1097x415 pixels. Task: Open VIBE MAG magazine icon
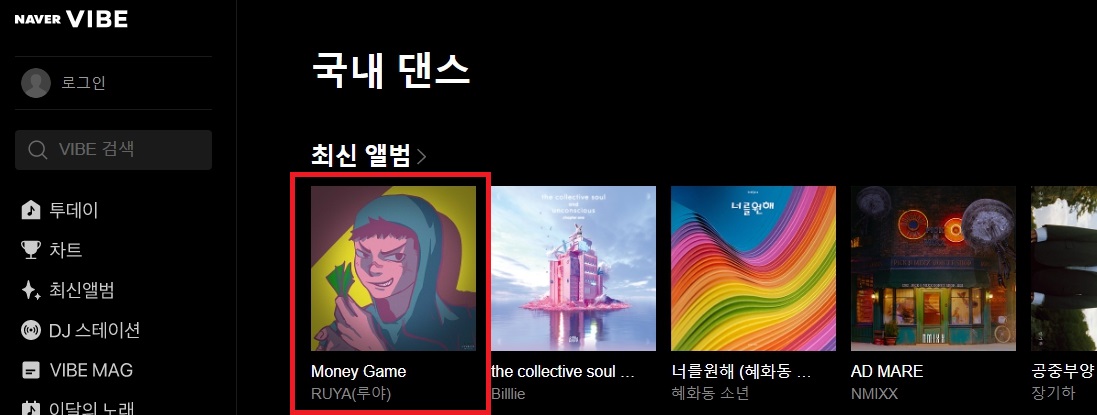[x=31, y=370]
